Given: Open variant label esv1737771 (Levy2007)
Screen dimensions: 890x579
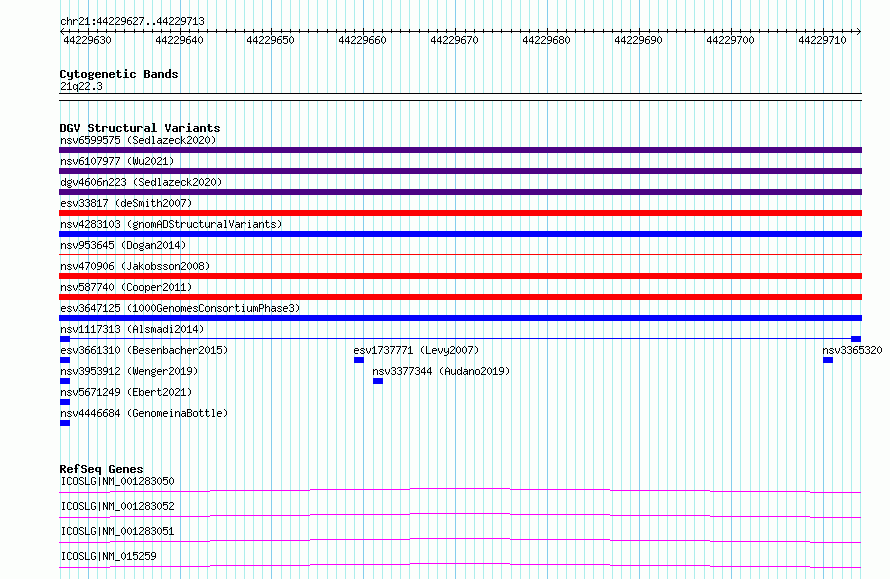Looking at the screenshot, I should tap(416, 350).
